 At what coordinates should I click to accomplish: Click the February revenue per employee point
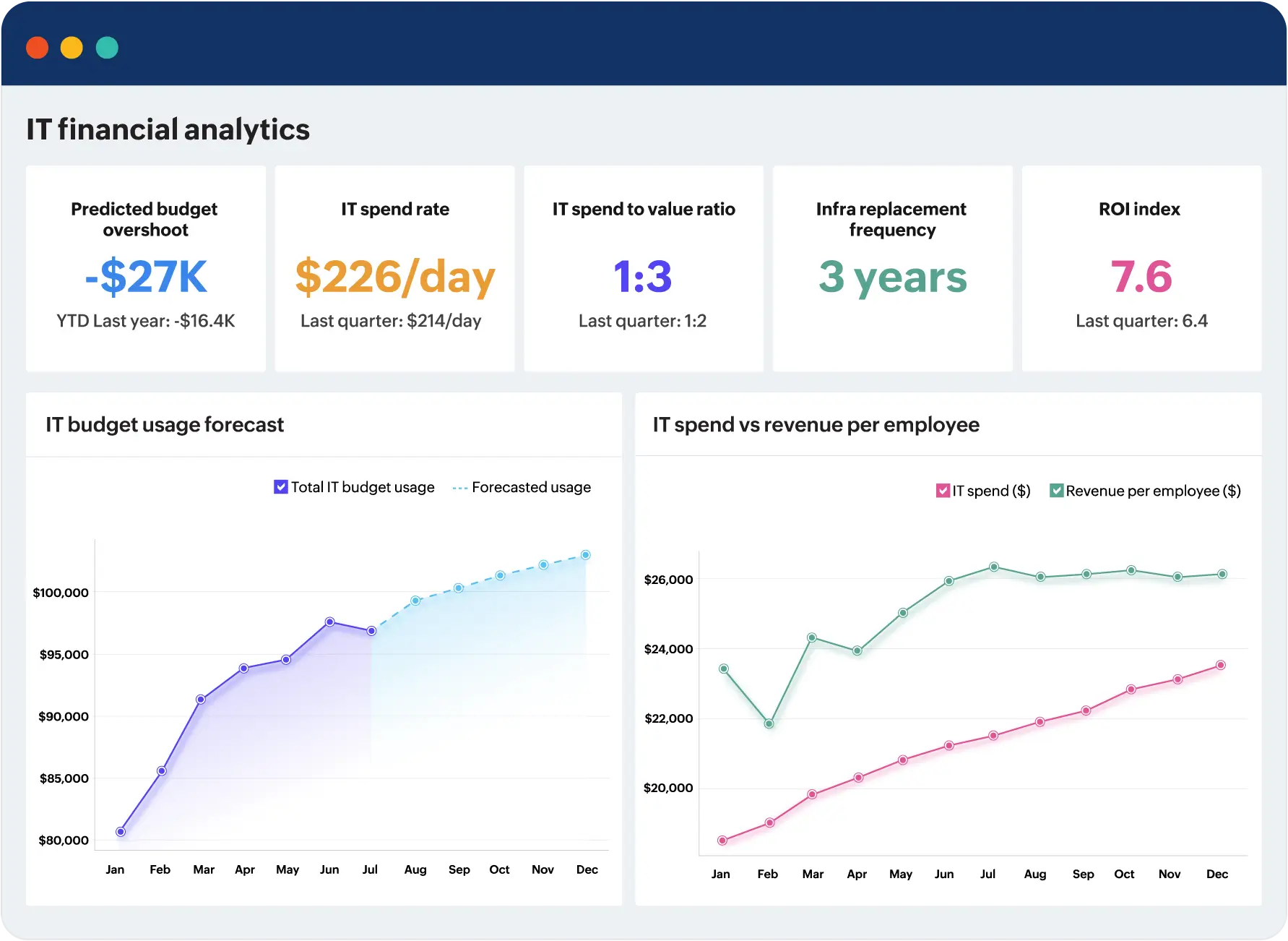[x=769, y=723]
